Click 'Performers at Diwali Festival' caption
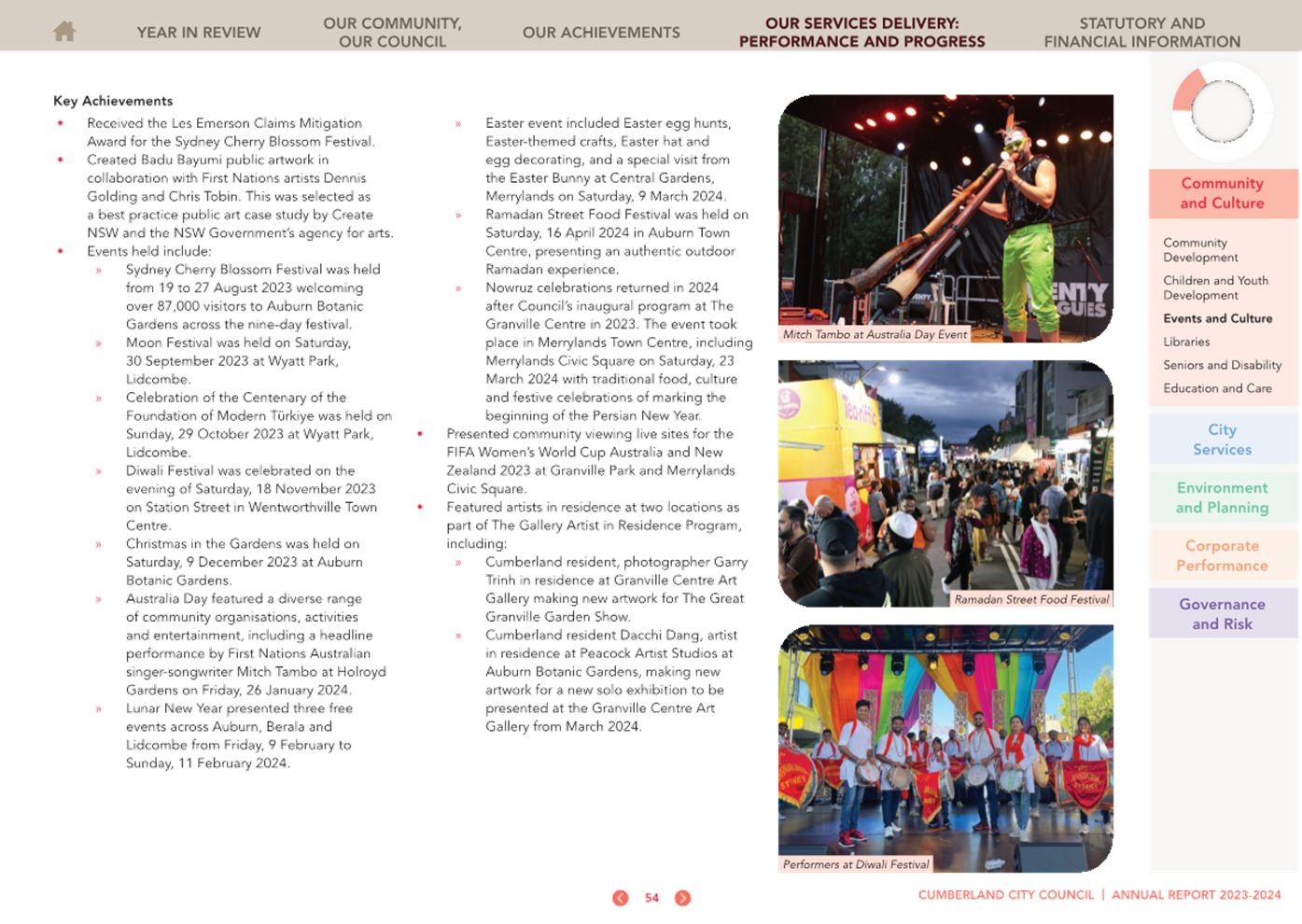The height and width of the screenshot is (924, 1302). (856, 864)
